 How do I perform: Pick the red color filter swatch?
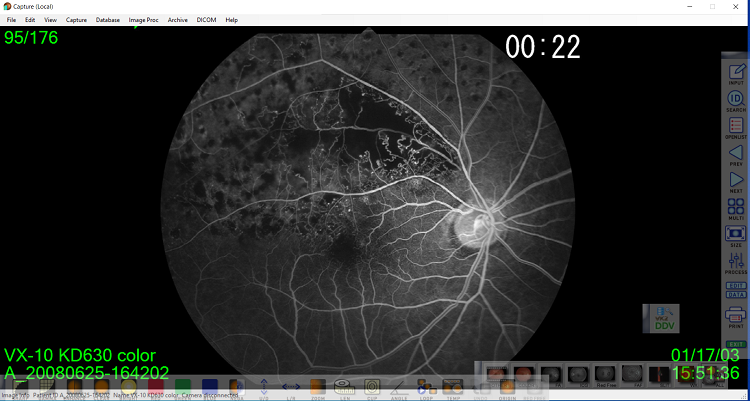click(x=155, y=387)
